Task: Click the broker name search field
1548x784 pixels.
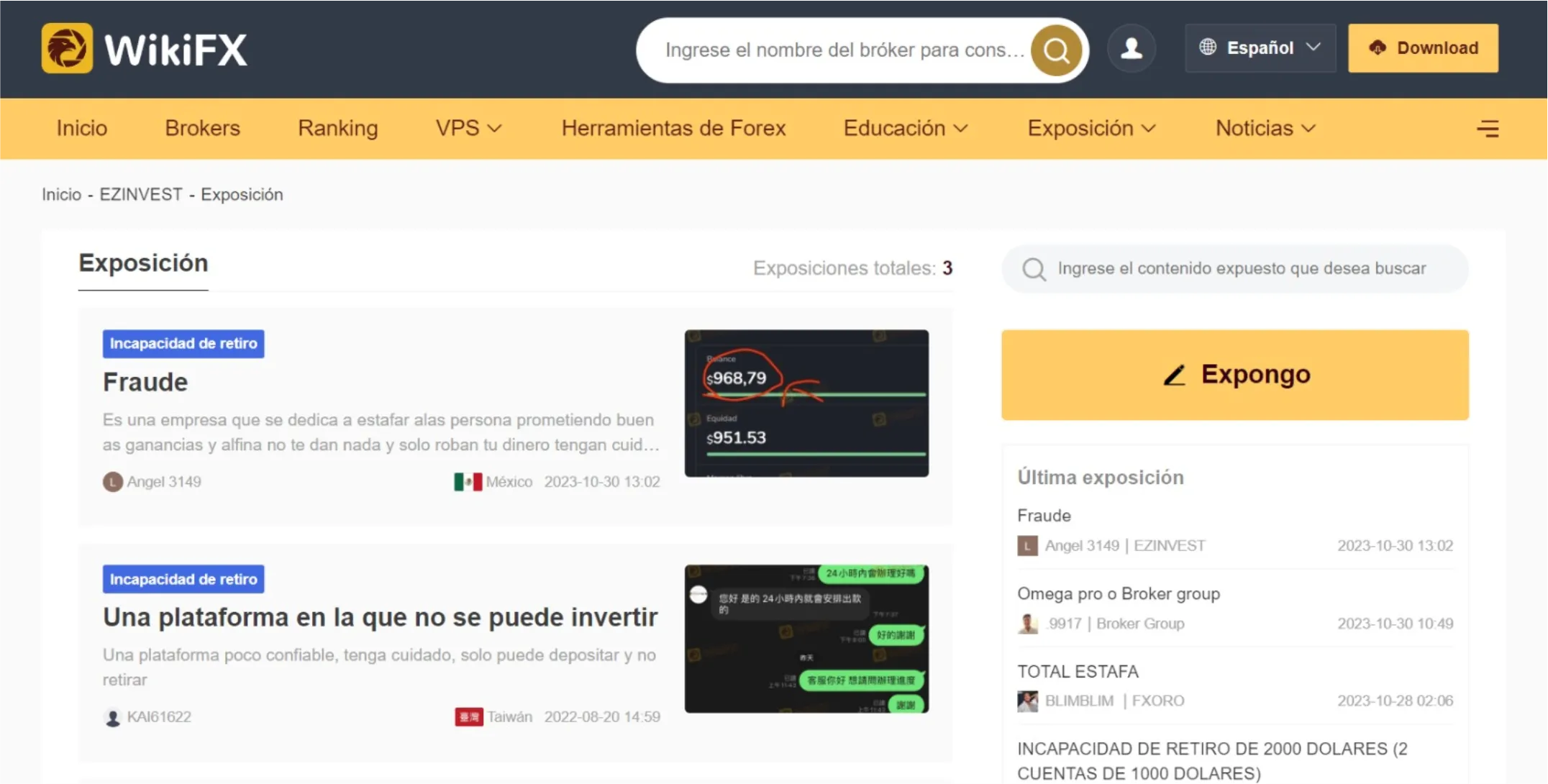Action: 844,50
